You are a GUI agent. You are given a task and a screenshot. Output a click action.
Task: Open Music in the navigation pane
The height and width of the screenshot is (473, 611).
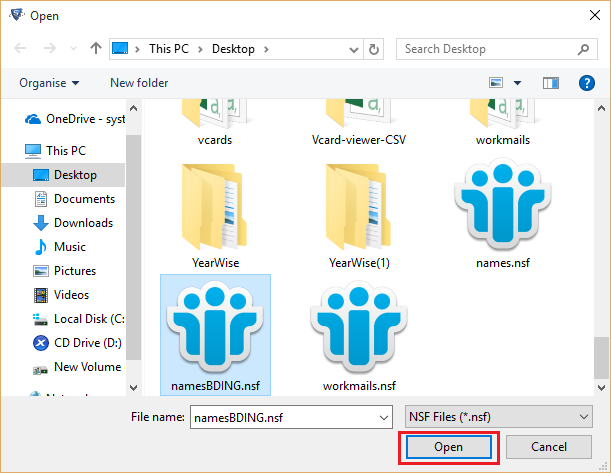(60, 247)
